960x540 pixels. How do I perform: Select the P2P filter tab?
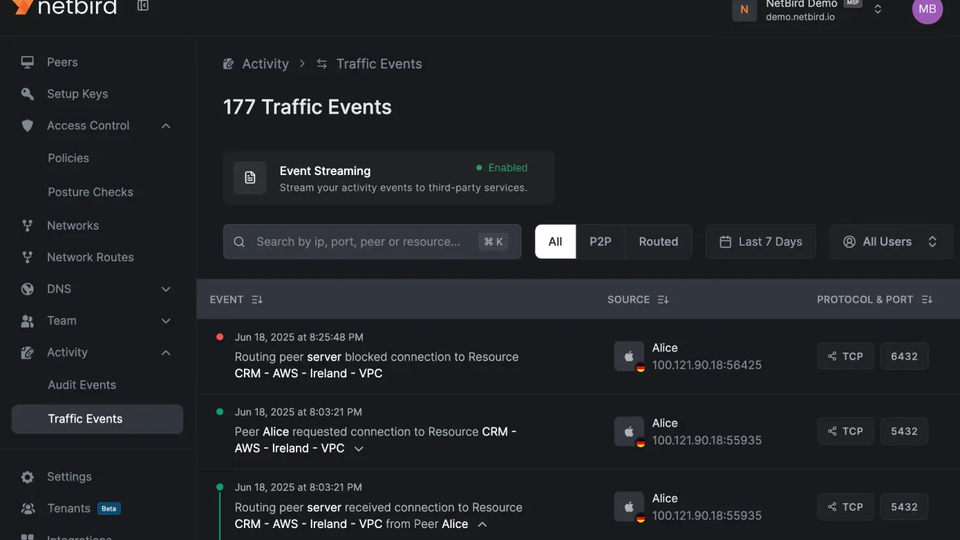pyautogui.click(x=601, y=242)
